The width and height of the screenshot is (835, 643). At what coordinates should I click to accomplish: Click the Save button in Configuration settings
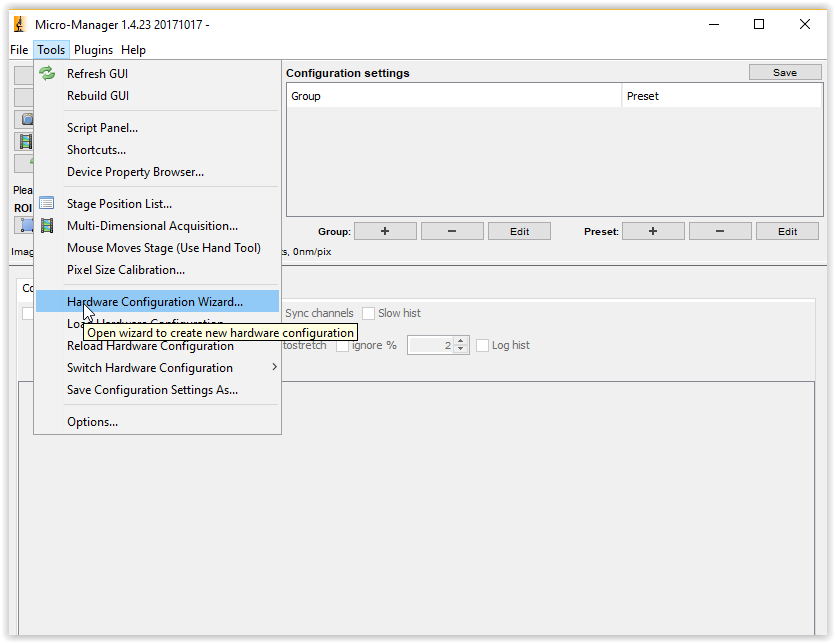click(x=785, y=72)
